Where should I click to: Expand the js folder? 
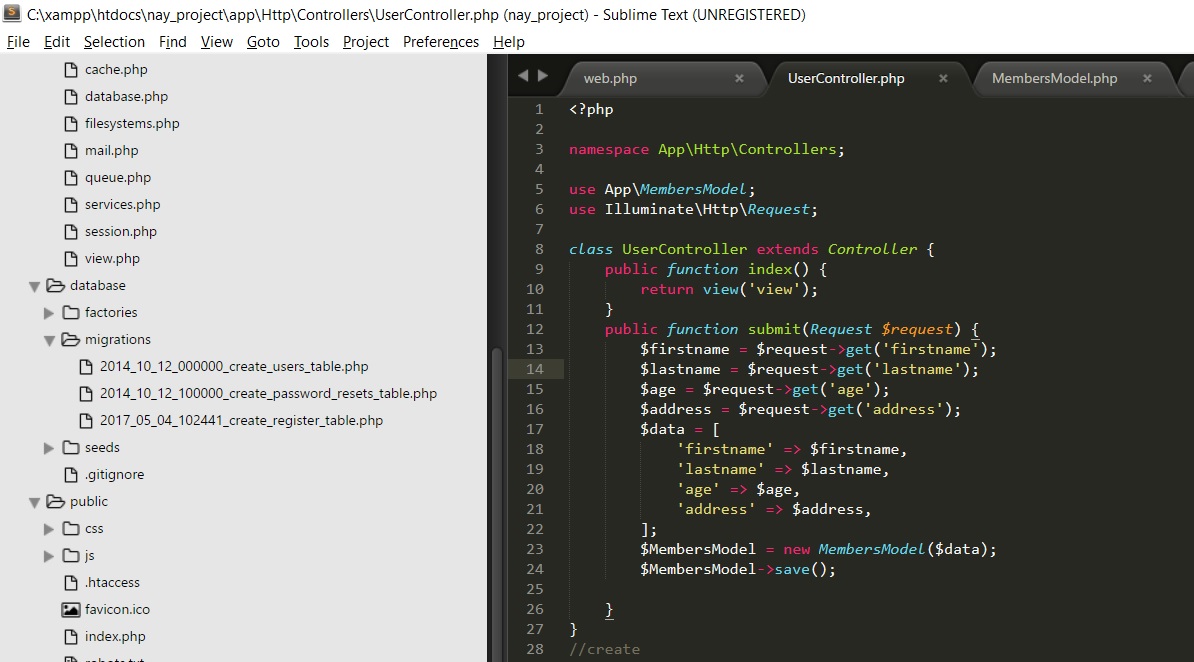click(49, 555)
